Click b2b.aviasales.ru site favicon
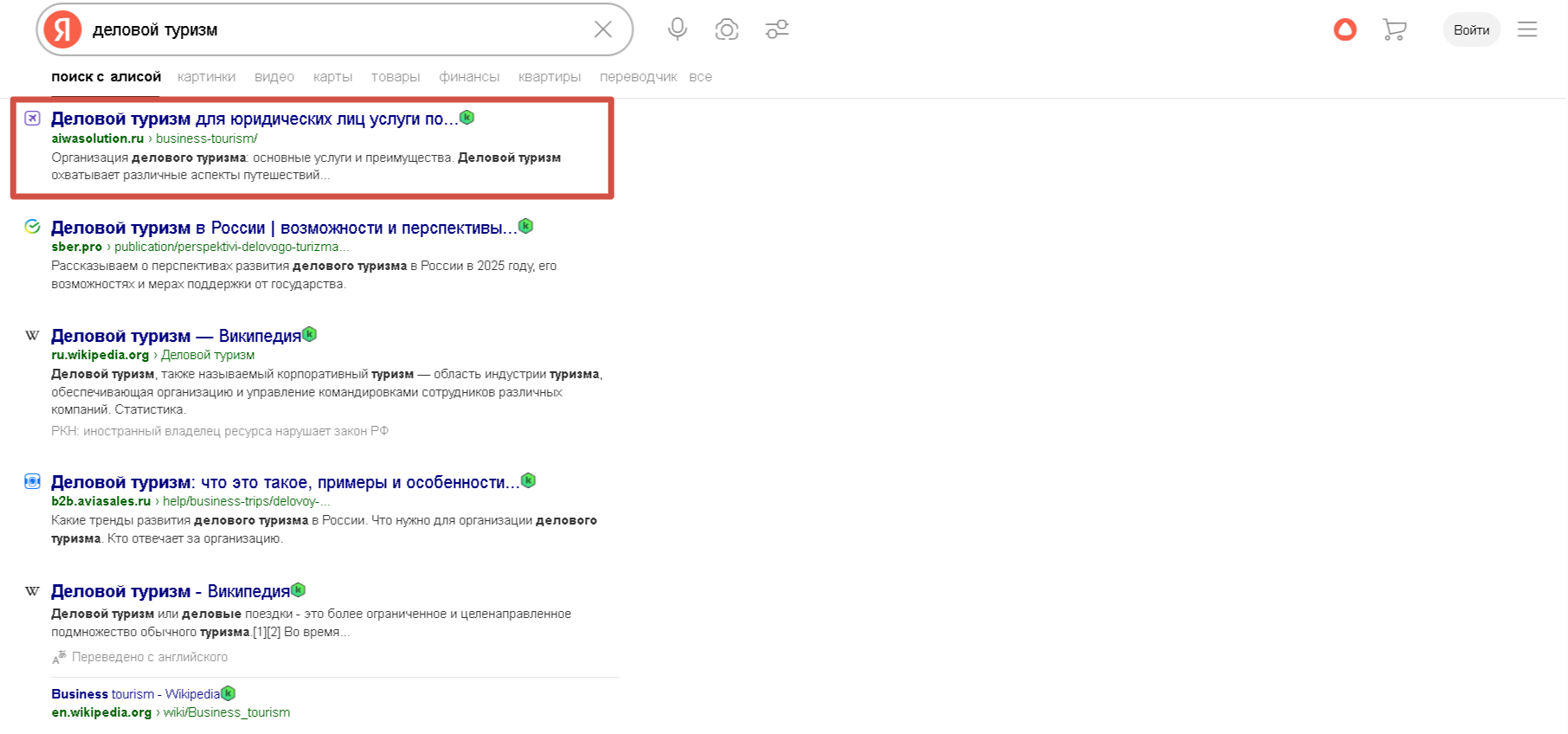The image size is (1568, 734). 32,481
